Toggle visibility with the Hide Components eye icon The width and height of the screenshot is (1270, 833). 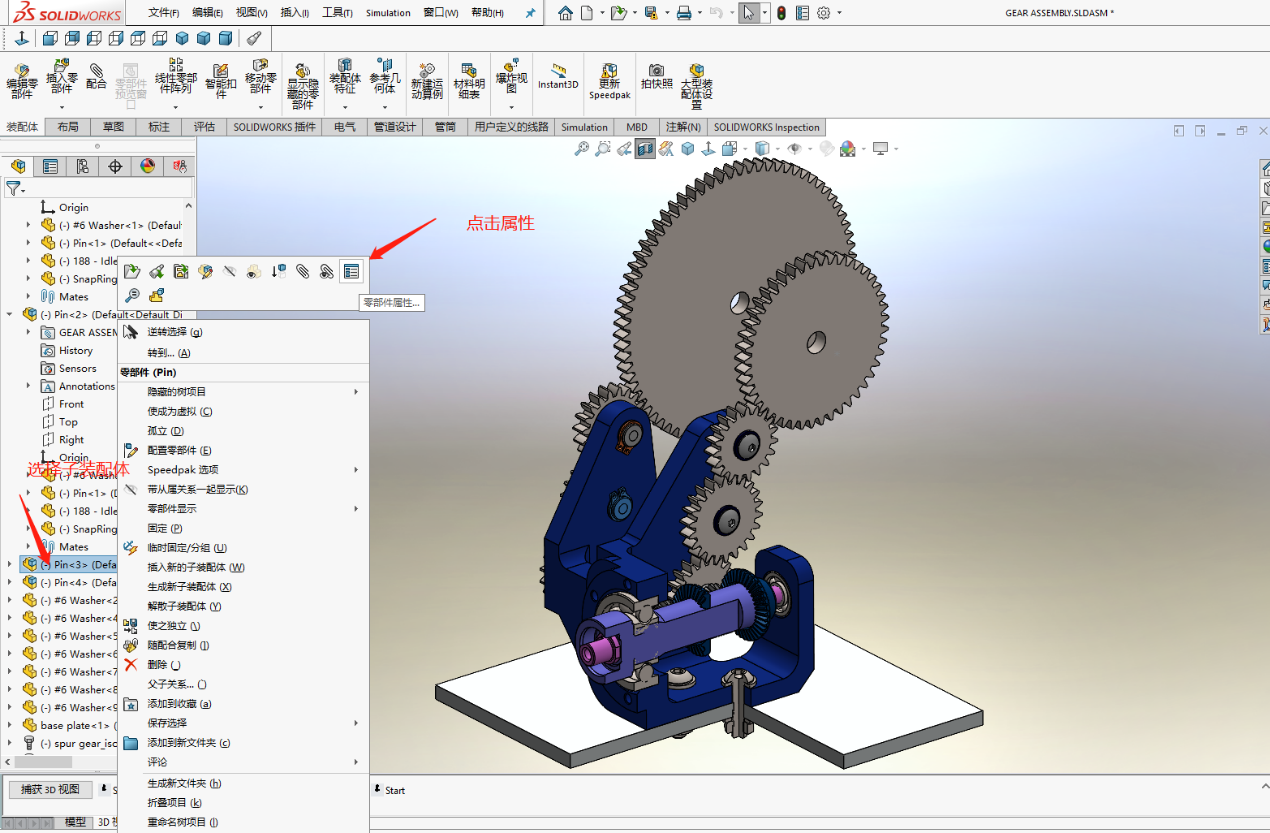tap(229, 271)
